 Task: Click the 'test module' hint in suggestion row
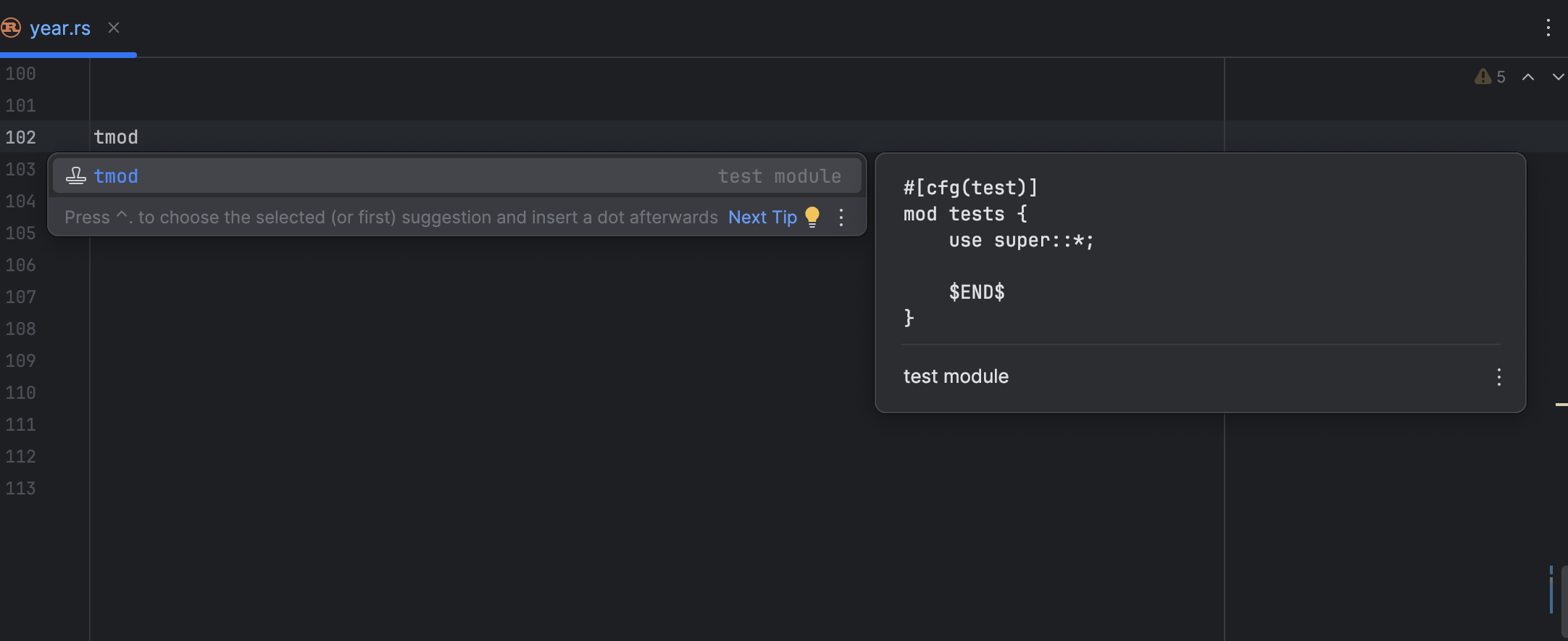point(780,176)
